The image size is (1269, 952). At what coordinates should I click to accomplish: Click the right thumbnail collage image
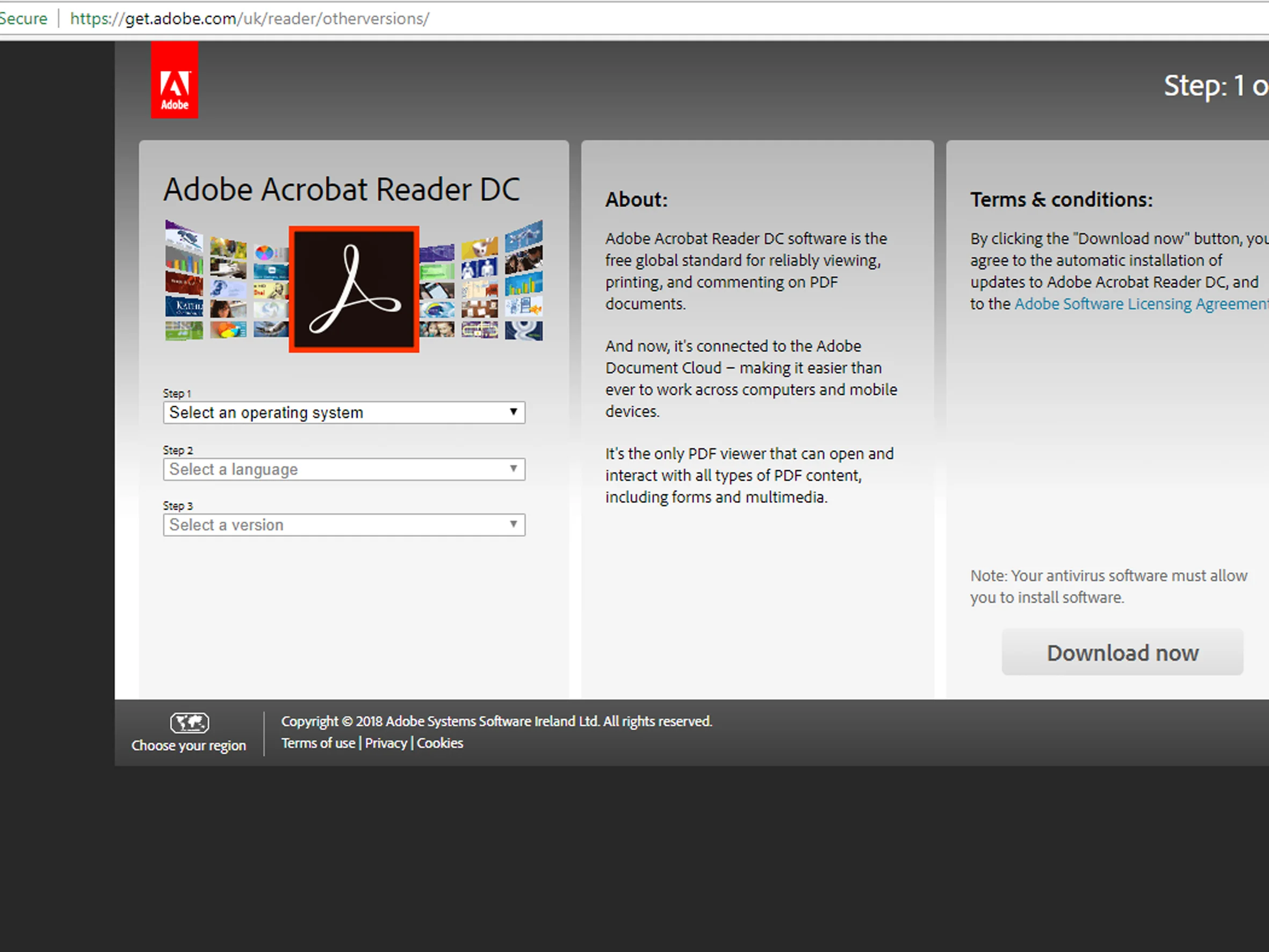click(481, 281)
